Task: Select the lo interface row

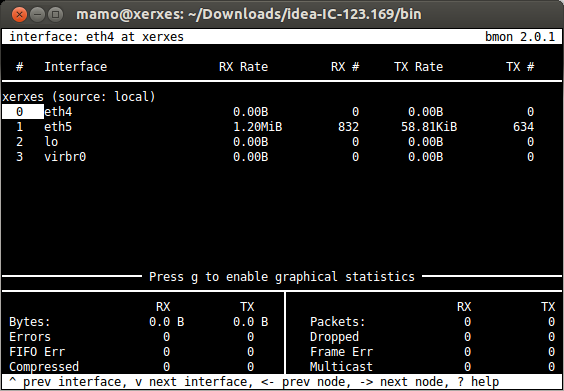Action: [282, 142]
